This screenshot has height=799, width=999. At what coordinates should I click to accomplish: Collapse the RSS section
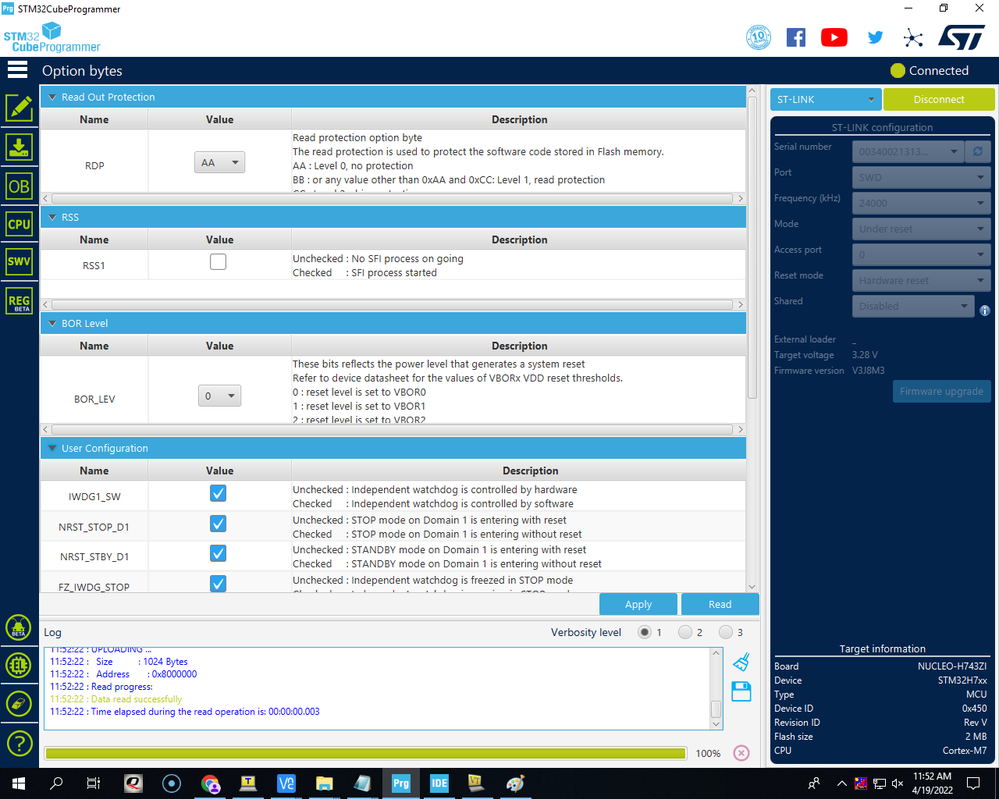(x=52, y=217)
